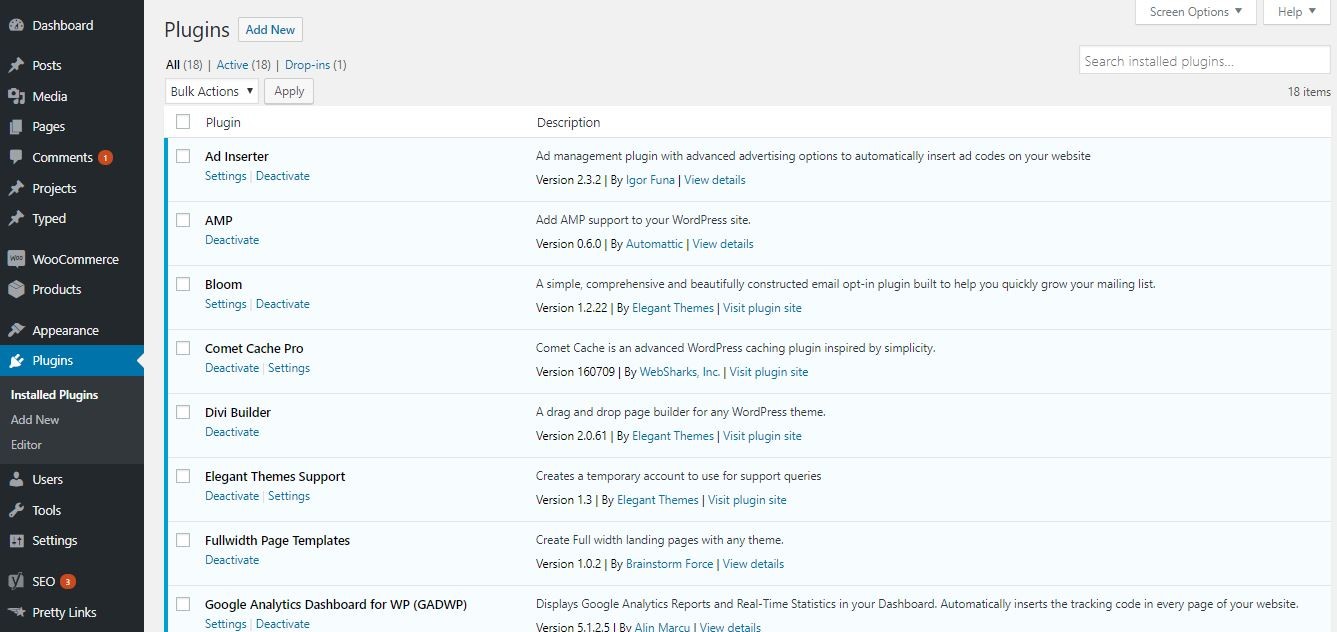The width and height of the screenshot is (1337, 632).
Task: Click the Add New button beside Plugins
Action: click(x=270, y=30)
